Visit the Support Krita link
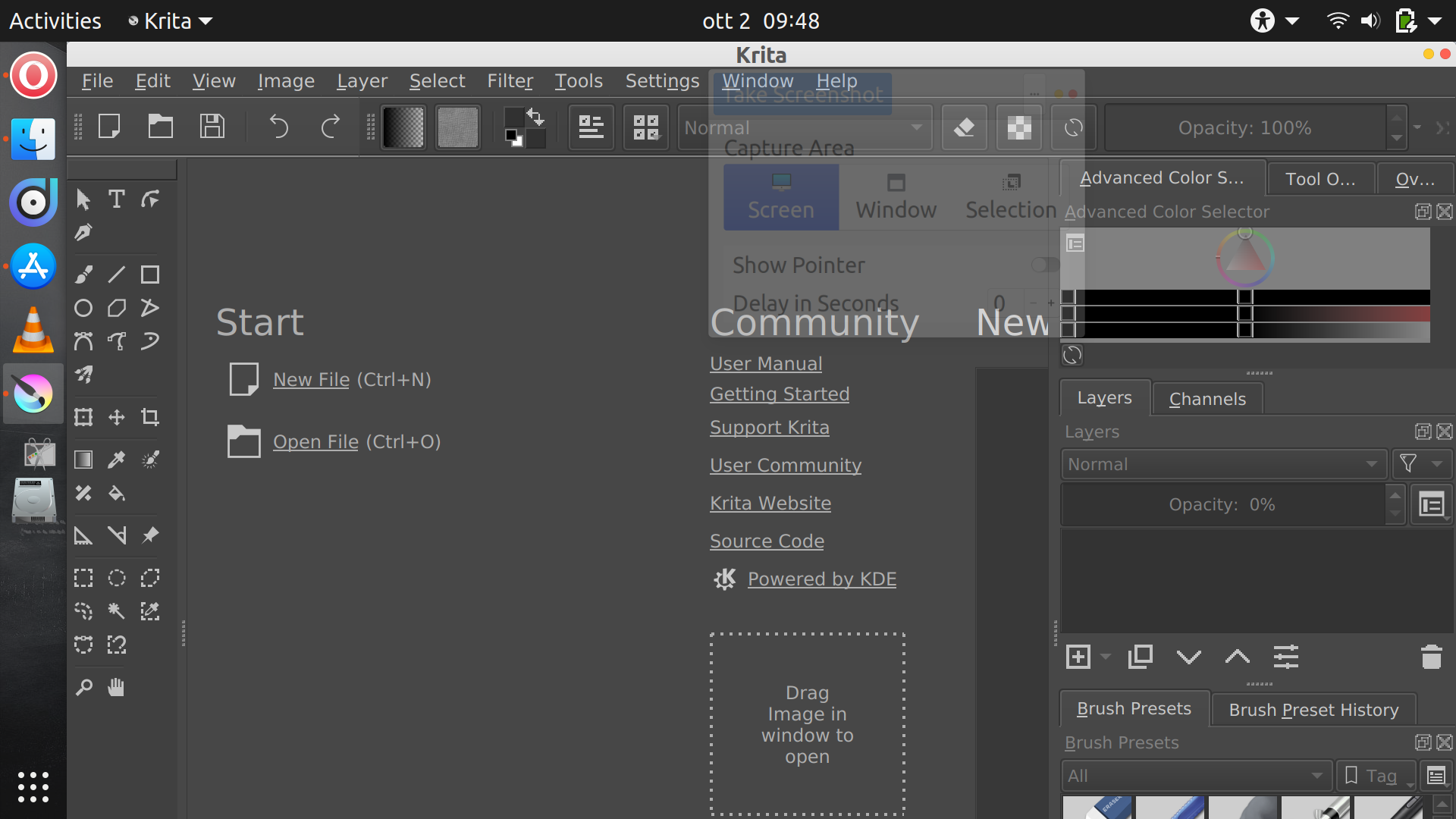 769,427
